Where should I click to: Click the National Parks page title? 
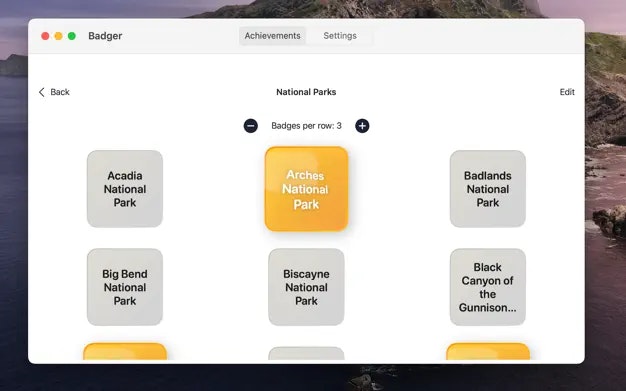tap(306, 92)
